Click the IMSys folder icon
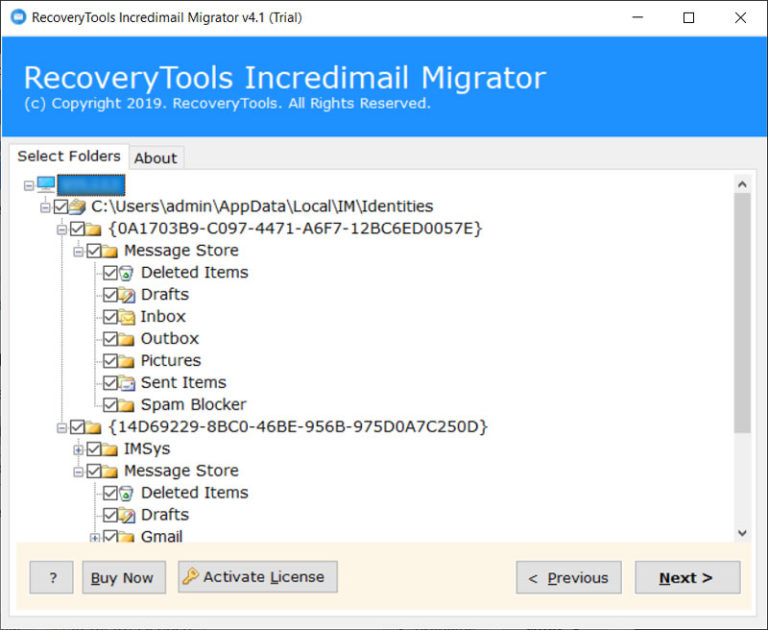This screenshot has width=768, height=630. click(x=110, y=449)
